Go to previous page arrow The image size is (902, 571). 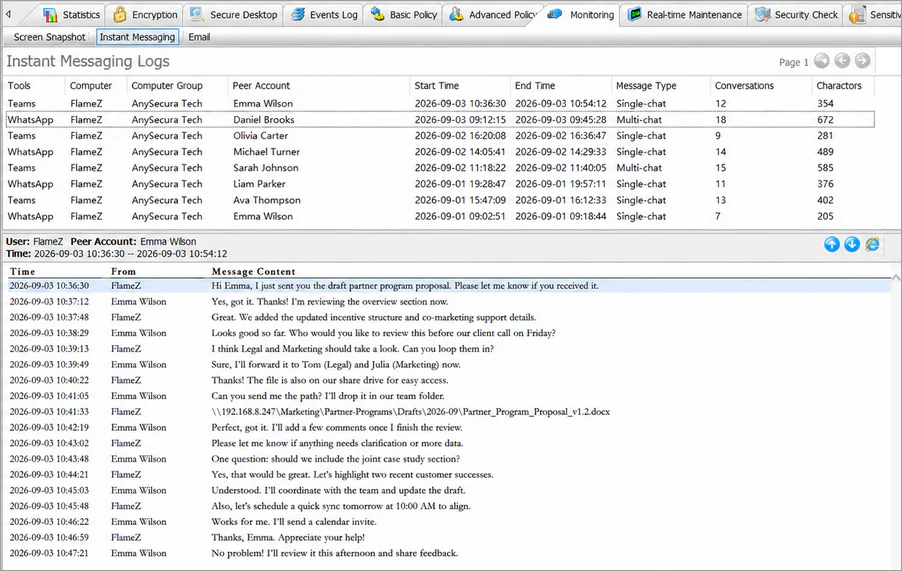(x=842, y=61)
